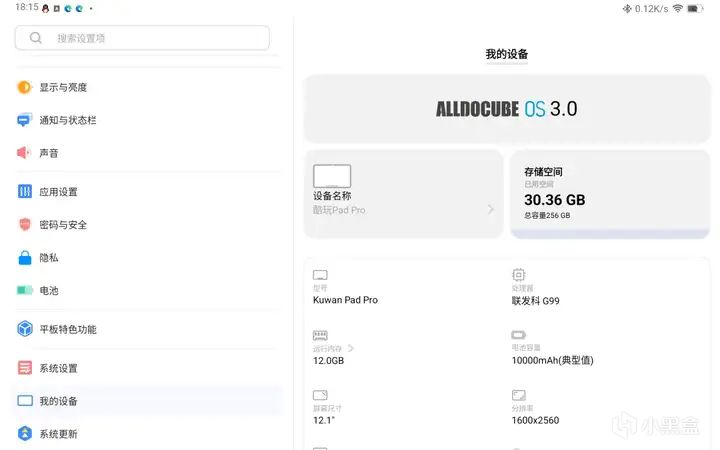Click the Sound speaker icon

[x=25, y=153]
